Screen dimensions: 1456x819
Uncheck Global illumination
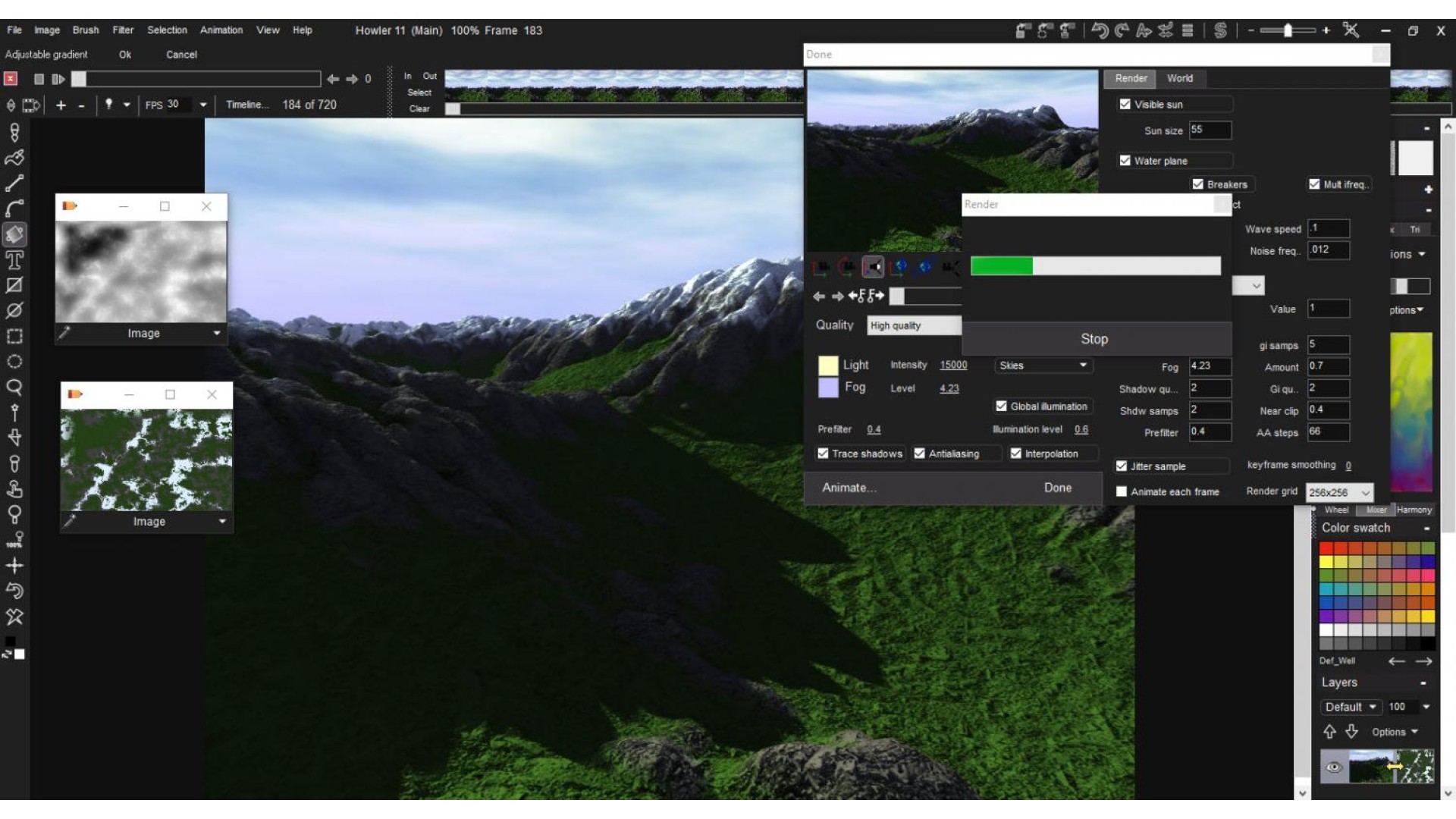pos(1001,406)
